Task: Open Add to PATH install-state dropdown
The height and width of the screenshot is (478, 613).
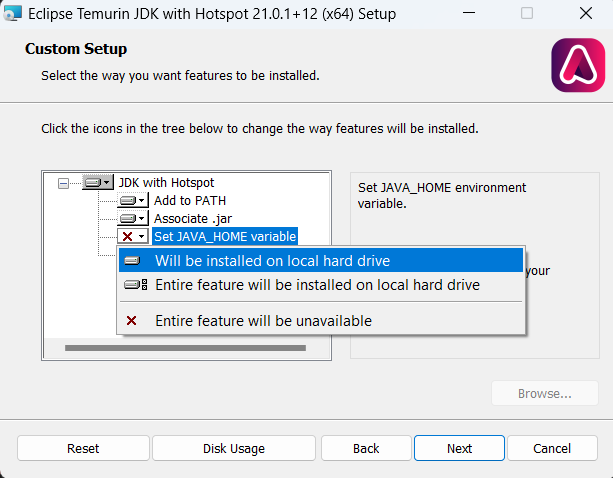Action: (133, 201)
